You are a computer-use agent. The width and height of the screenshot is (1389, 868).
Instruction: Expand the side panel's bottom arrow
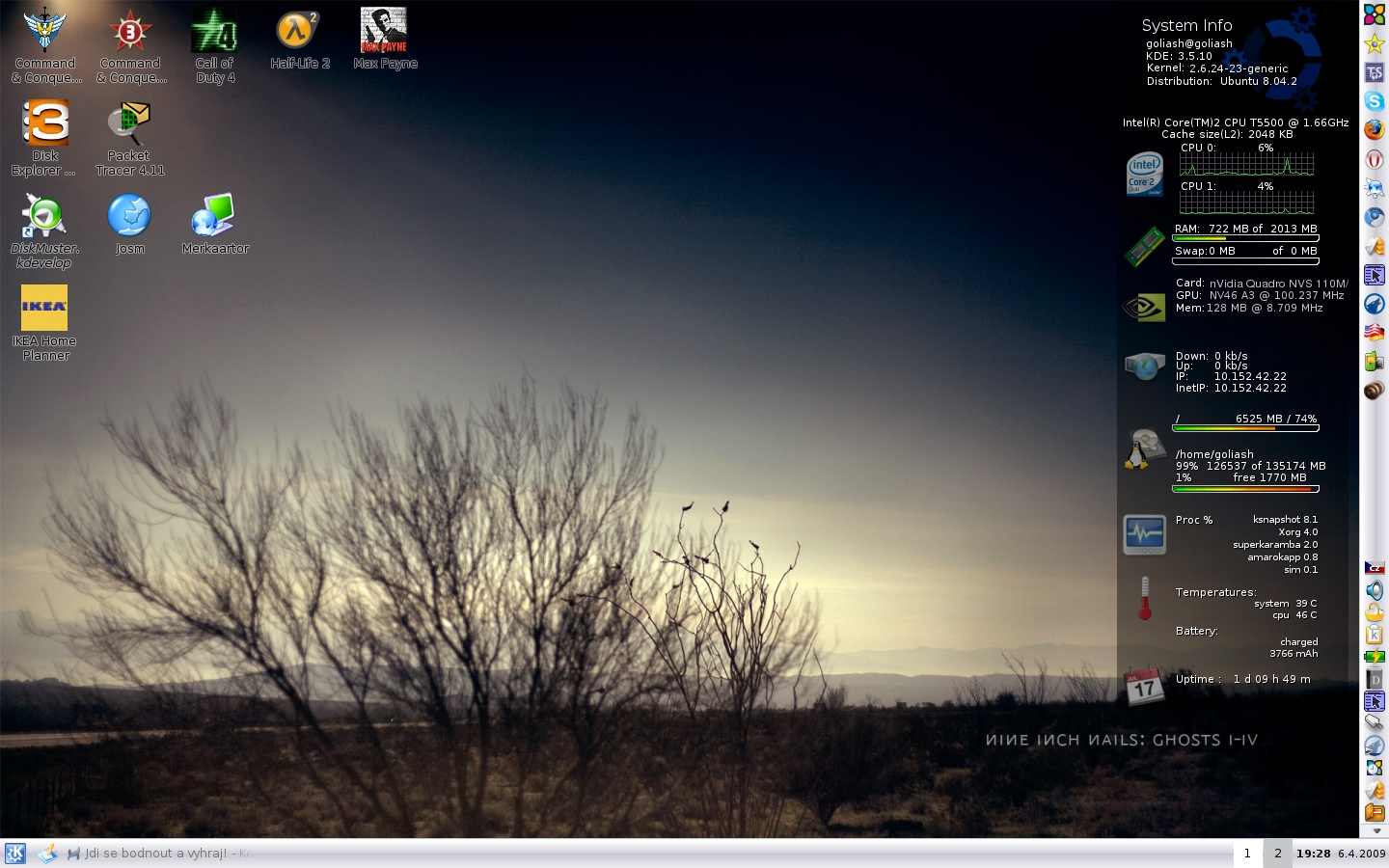click(x=1375, y=830)
